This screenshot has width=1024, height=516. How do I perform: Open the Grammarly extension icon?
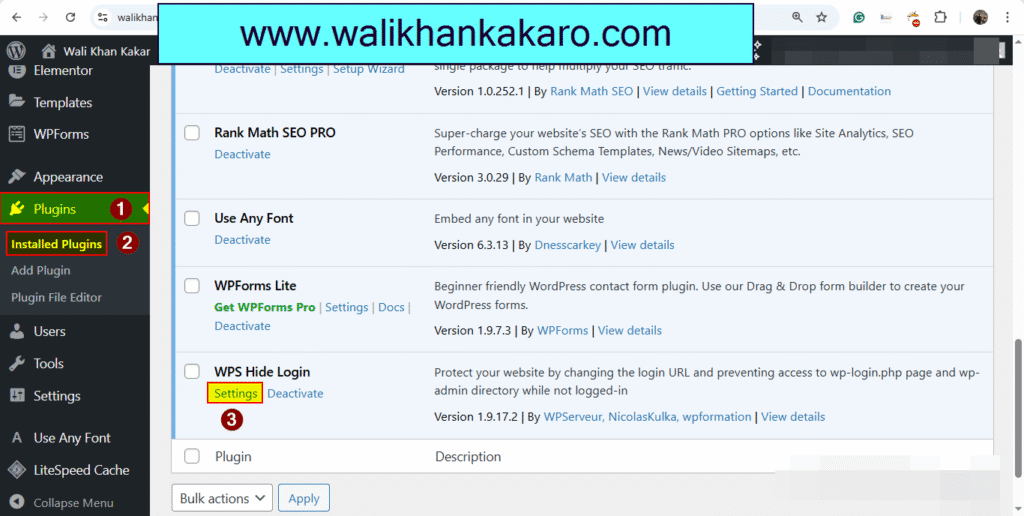click(859, 18)
